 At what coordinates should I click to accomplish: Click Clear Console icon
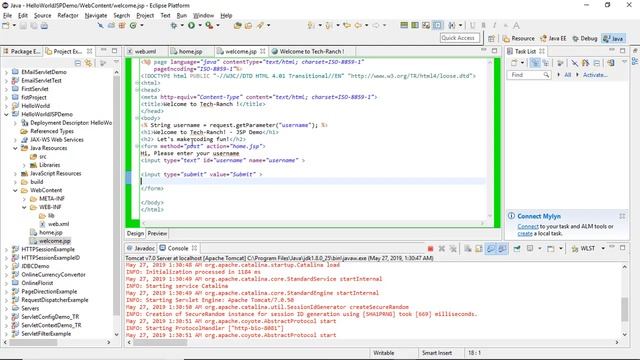pyautogui.click(x=468, y=248)
